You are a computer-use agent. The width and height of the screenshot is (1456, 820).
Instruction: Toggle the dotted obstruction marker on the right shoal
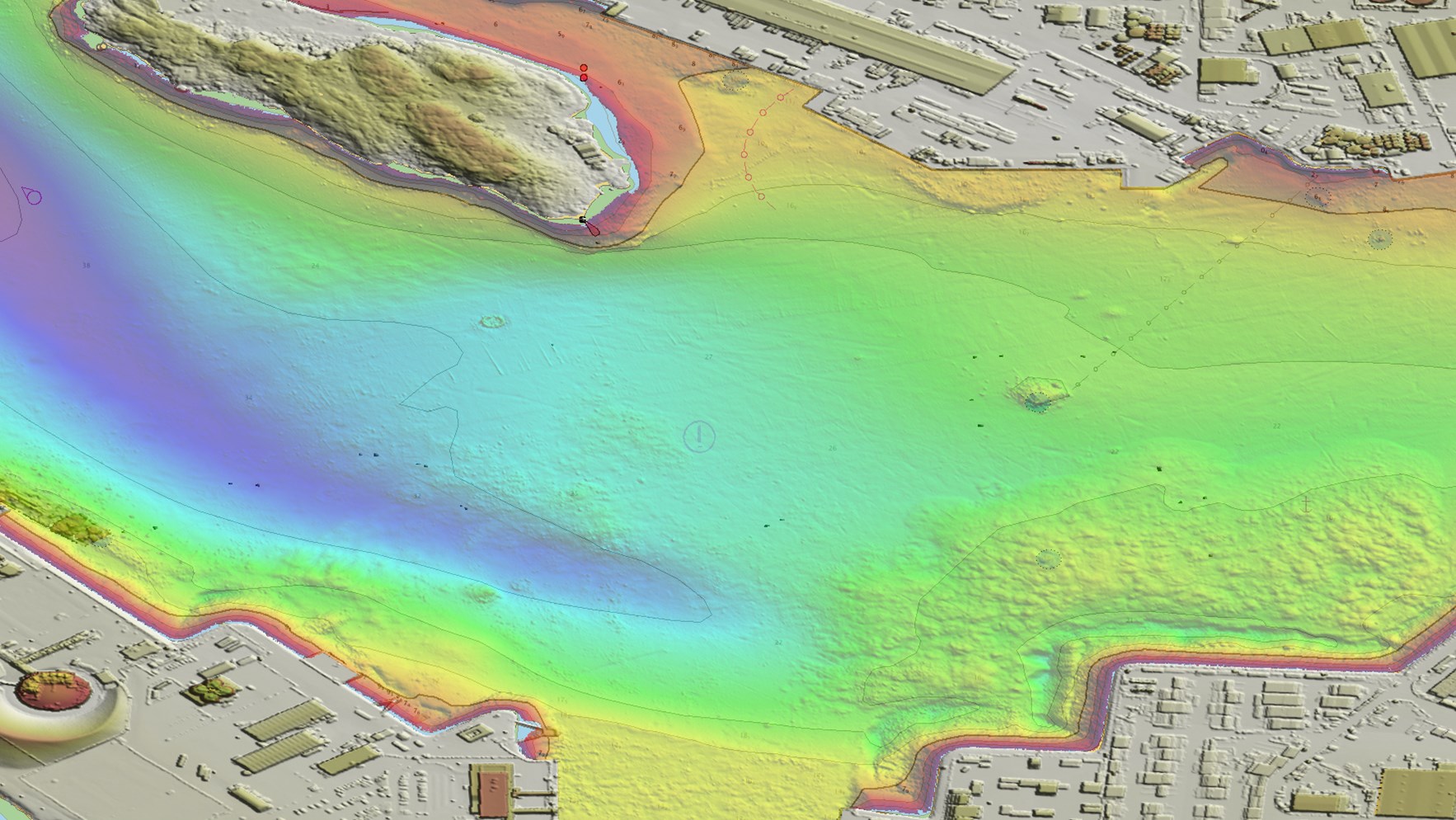point(1380,239)
